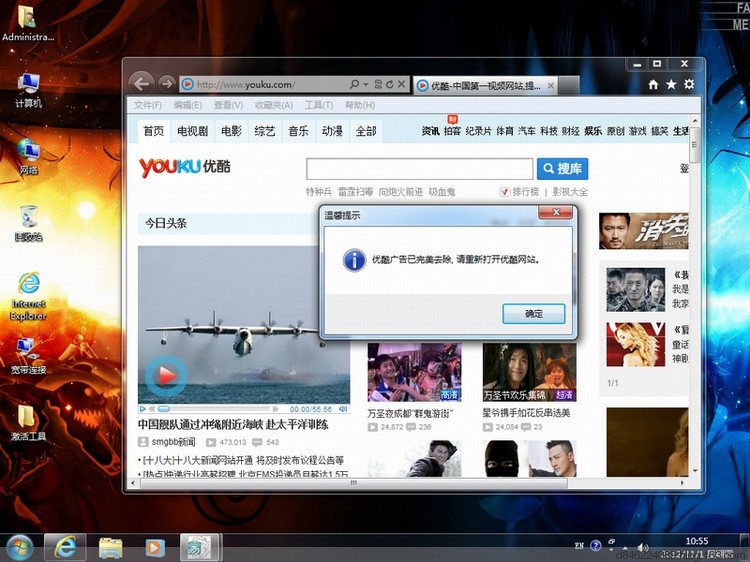Expand the address bar autocomplete dropdown arrow

click(366, 85)
